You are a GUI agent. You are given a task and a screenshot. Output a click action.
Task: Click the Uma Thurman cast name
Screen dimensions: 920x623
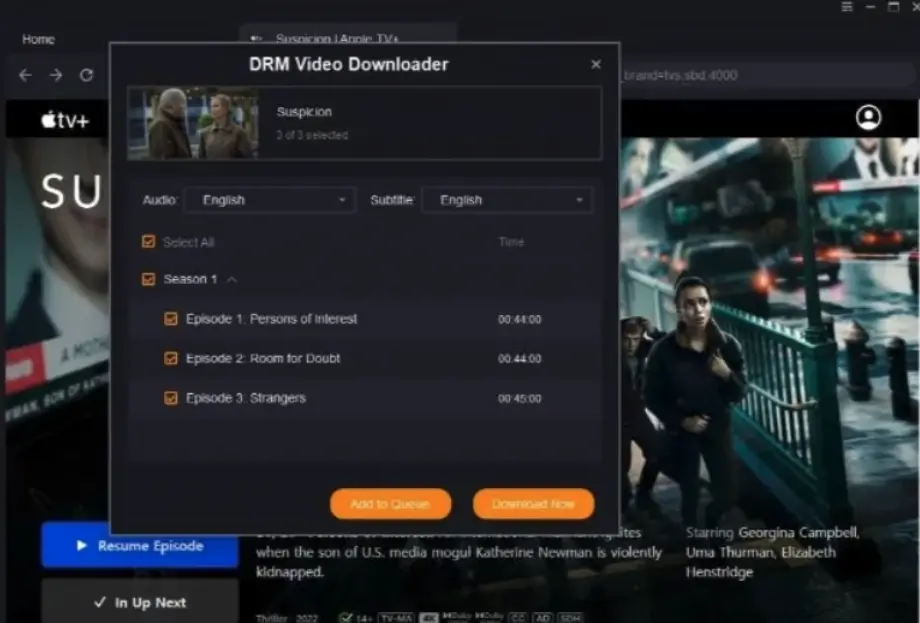point(729,552)
